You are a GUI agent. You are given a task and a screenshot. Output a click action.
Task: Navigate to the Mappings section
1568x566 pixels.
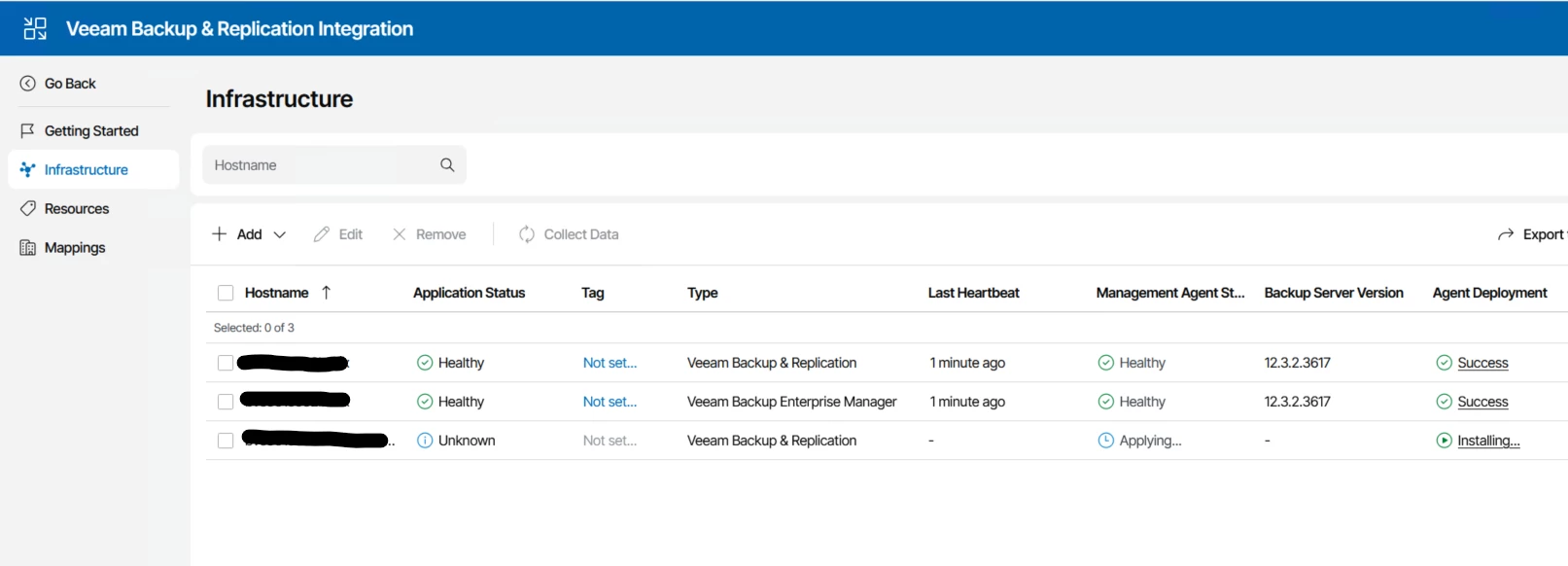tap(75, 248)
